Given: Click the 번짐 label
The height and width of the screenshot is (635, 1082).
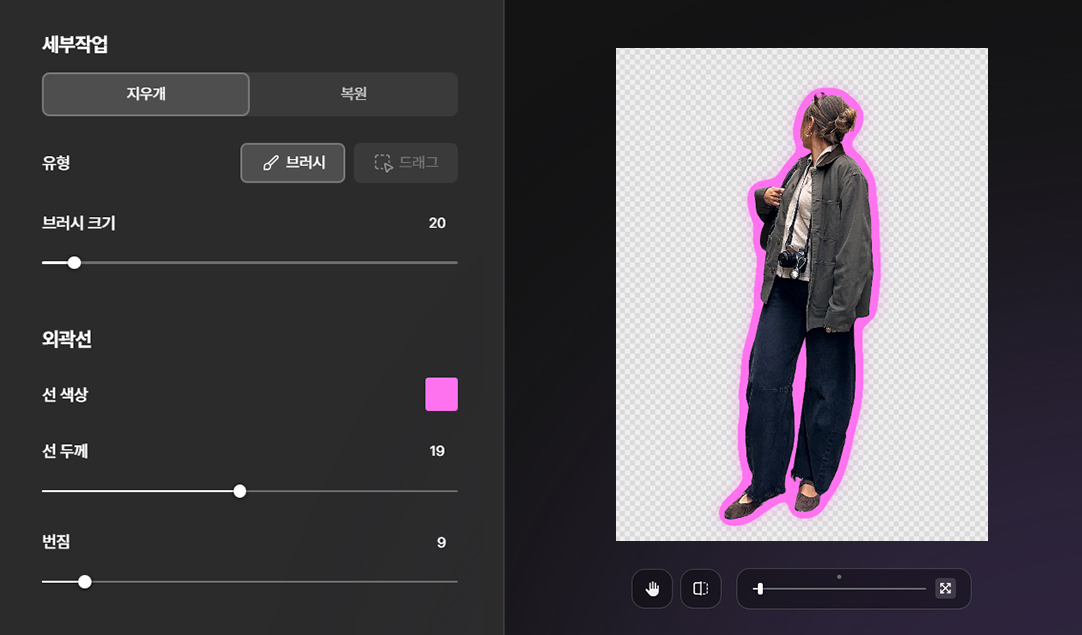Looking at the screenshot, I should 56,542.
